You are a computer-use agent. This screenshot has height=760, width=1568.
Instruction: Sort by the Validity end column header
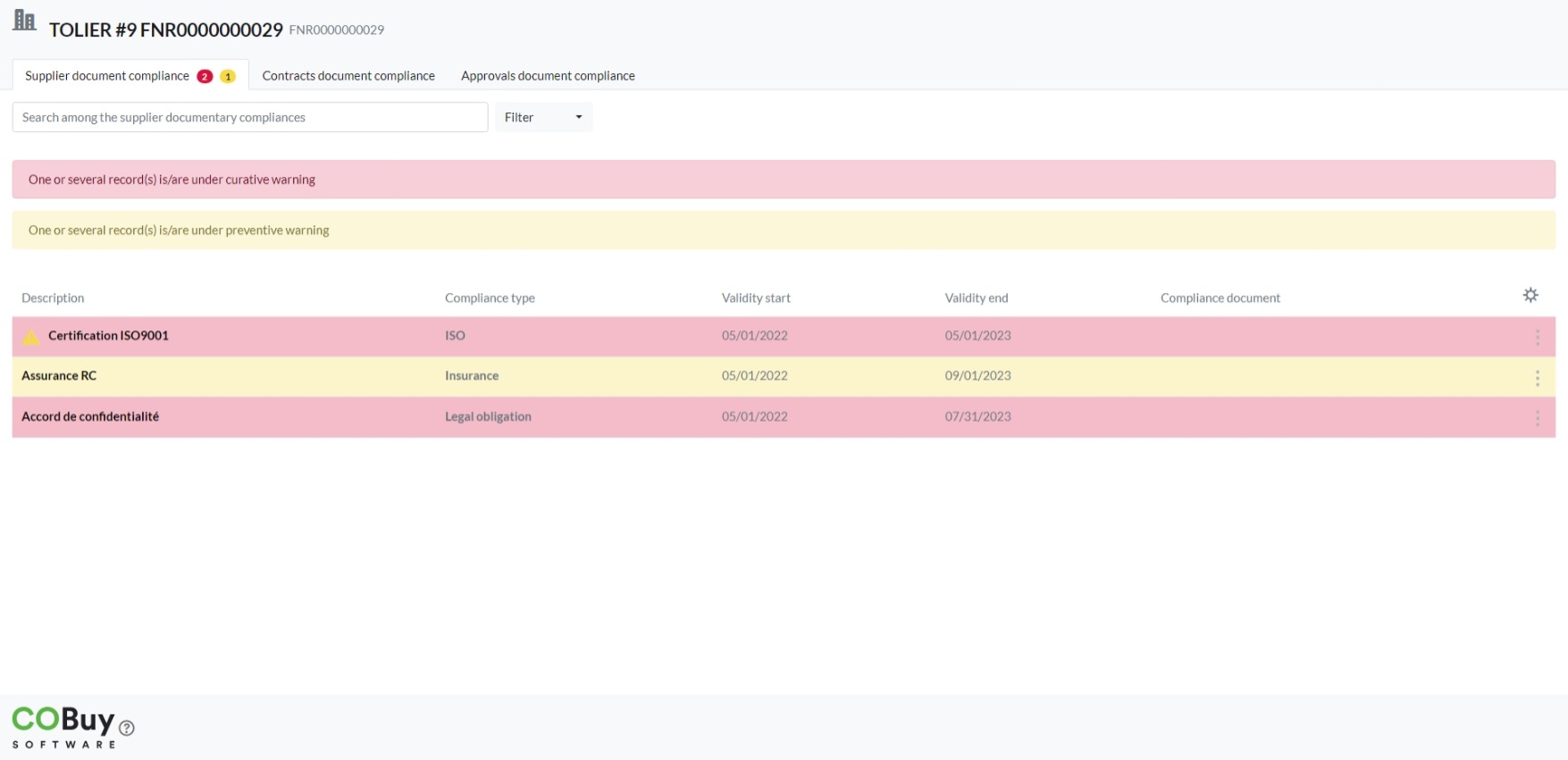pos(976,298)
